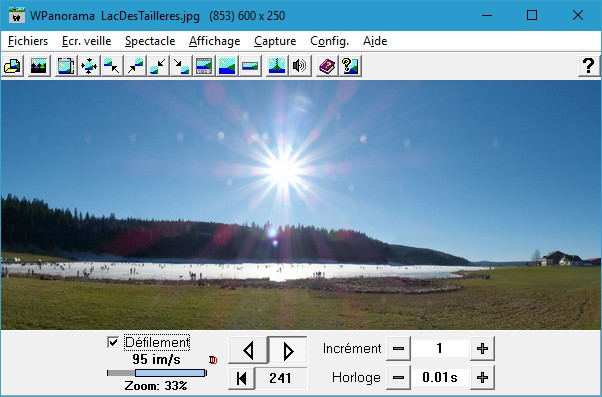Uncheck the Défilement checkbox
Image resolution: width=602 pixels, height=397 pixels.
coord(113,342)
